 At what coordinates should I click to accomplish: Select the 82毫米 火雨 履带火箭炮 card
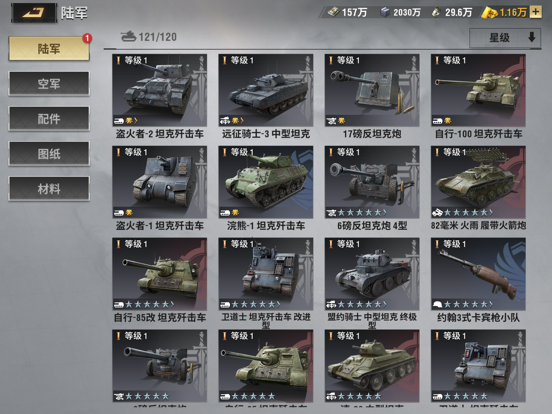coord(478,189)
